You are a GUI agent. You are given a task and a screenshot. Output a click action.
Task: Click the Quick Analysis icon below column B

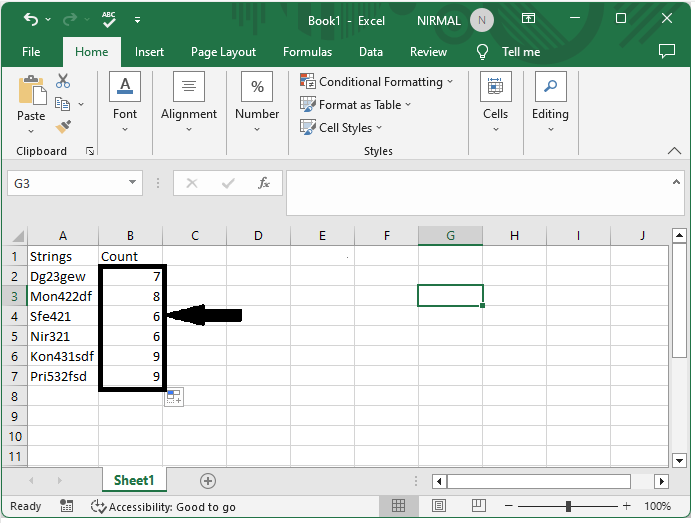[174, 397]
